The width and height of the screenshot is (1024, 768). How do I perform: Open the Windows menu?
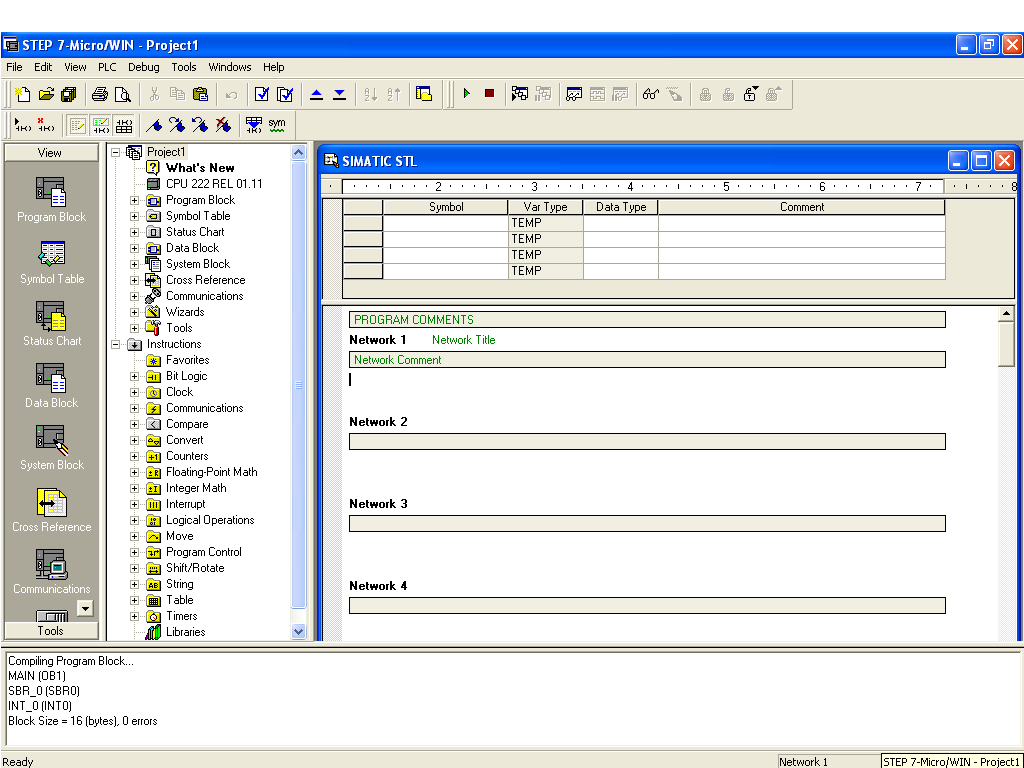tap(230, 67)
